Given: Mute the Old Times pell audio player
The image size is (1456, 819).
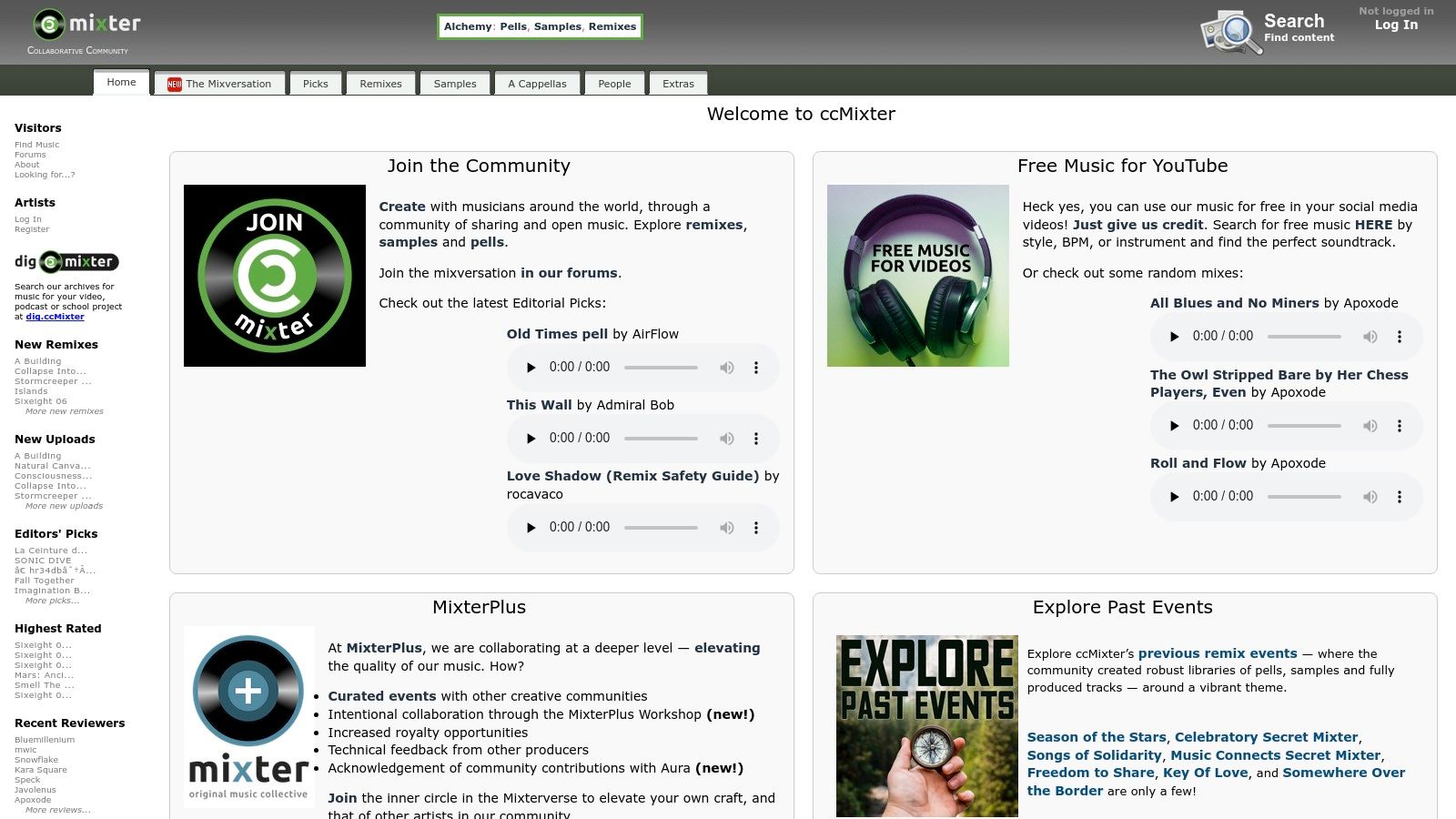Looking at the screenshot, I should tap(726, 368).
